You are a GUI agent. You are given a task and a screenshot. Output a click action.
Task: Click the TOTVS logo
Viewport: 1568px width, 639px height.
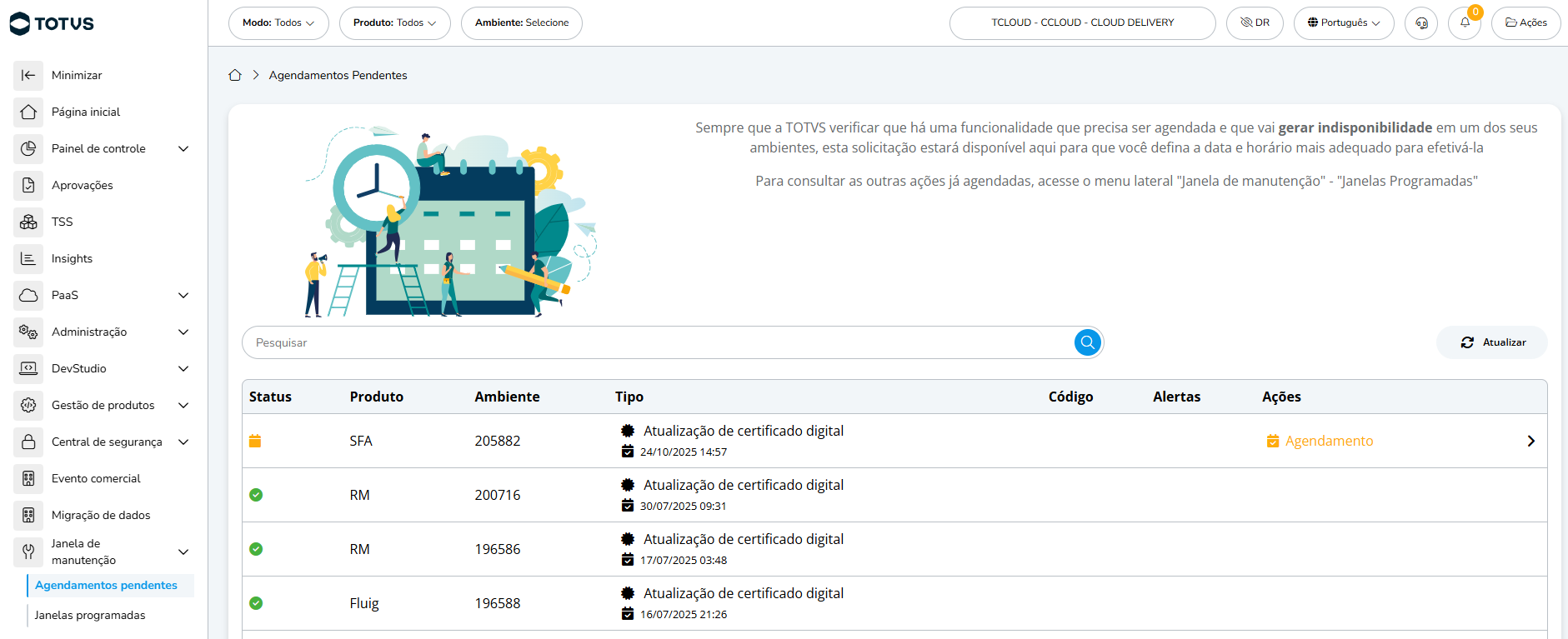point(52,23)
